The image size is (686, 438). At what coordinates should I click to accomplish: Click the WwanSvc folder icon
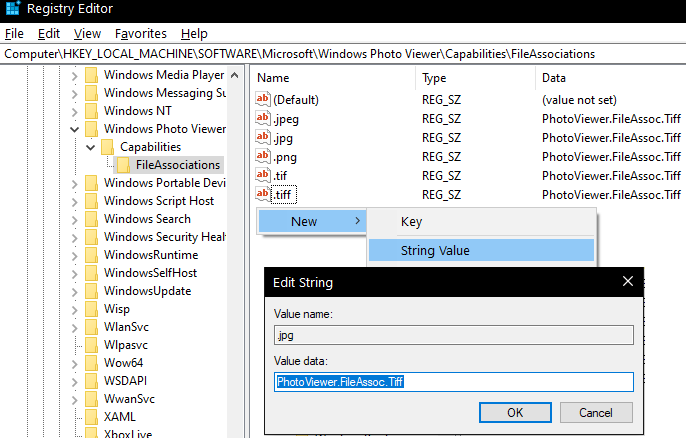[91, 399]
